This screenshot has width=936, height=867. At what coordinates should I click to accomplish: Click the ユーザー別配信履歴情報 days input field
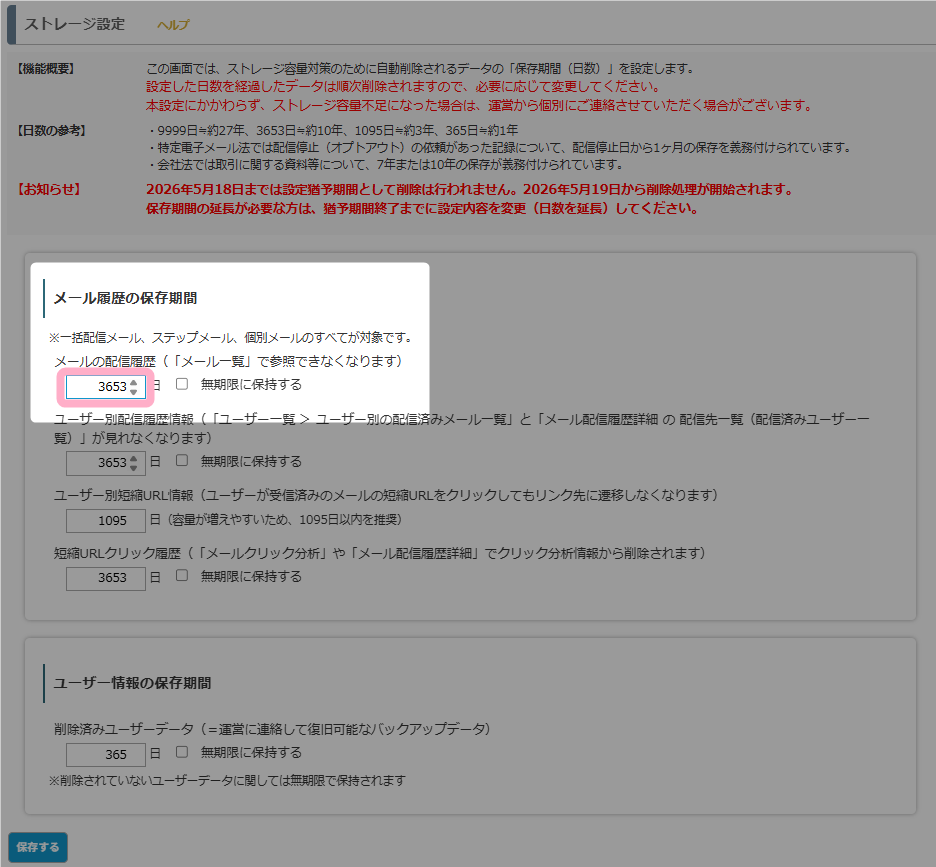click(x=98, y=463)
